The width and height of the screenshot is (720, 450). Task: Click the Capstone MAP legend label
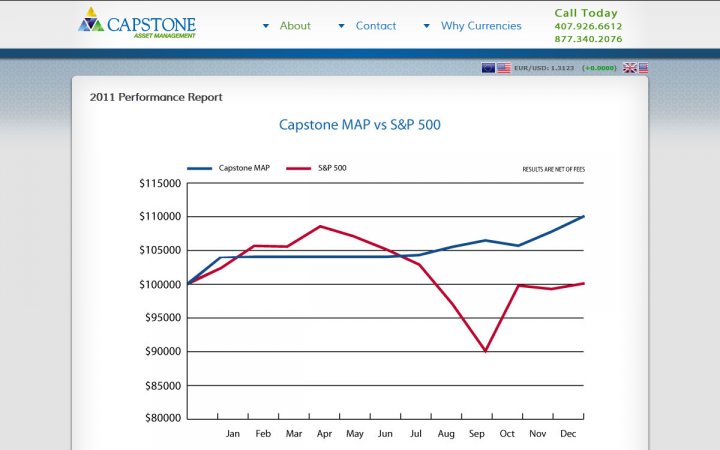(244, 168)
